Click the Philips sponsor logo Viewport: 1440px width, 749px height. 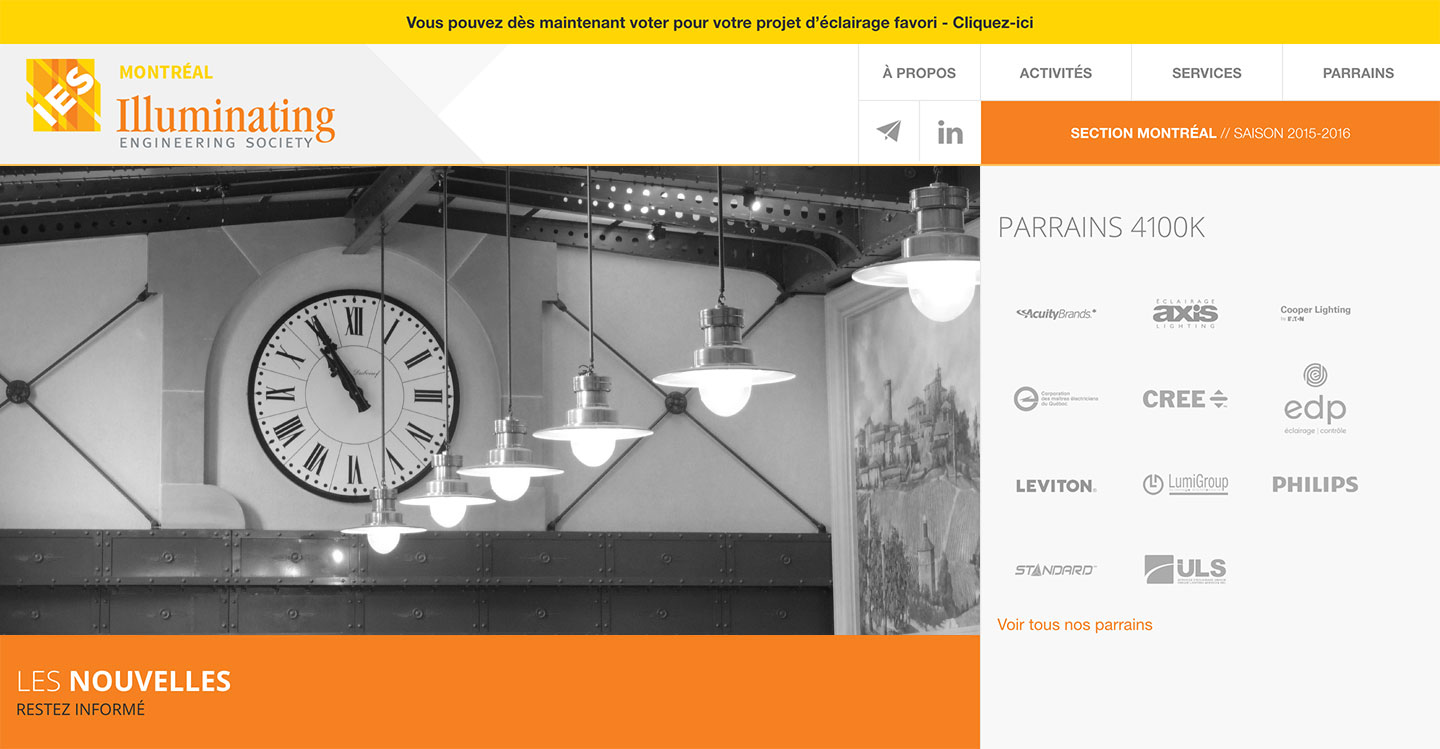pyautogui.click(x=1315, y=484)
